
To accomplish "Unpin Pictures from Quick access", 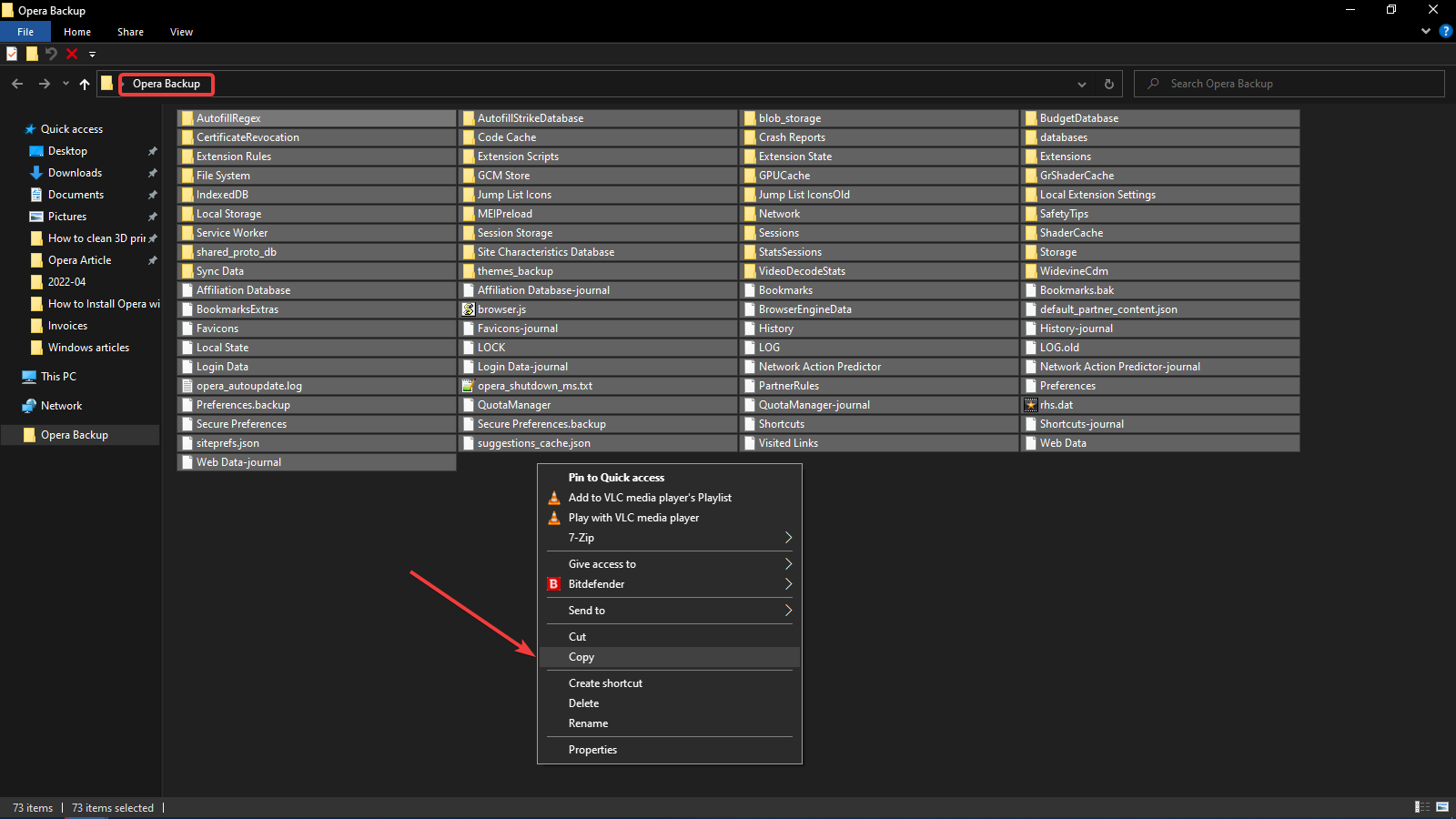I will click(x=152, y=216).
